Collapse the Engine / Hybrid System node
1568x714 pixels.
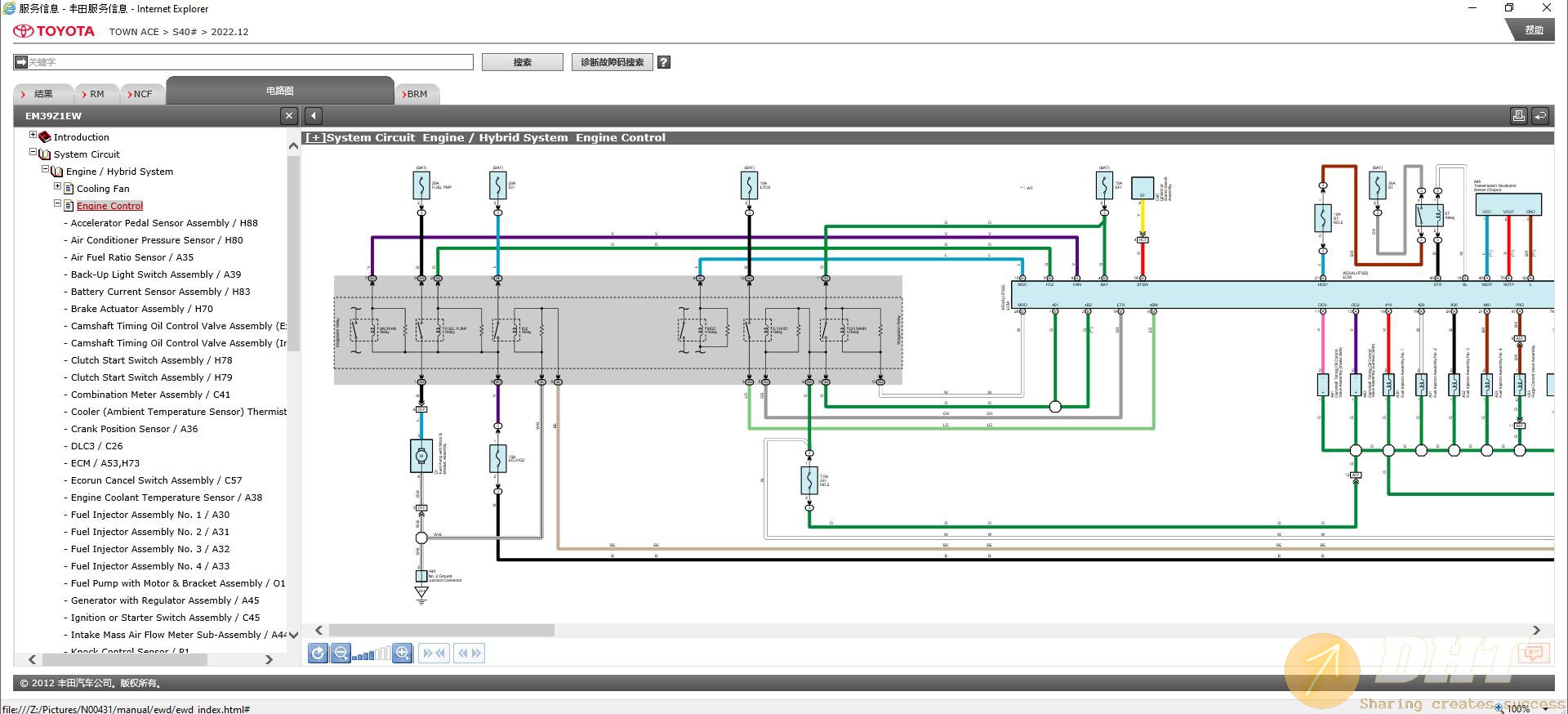point(45,169)
